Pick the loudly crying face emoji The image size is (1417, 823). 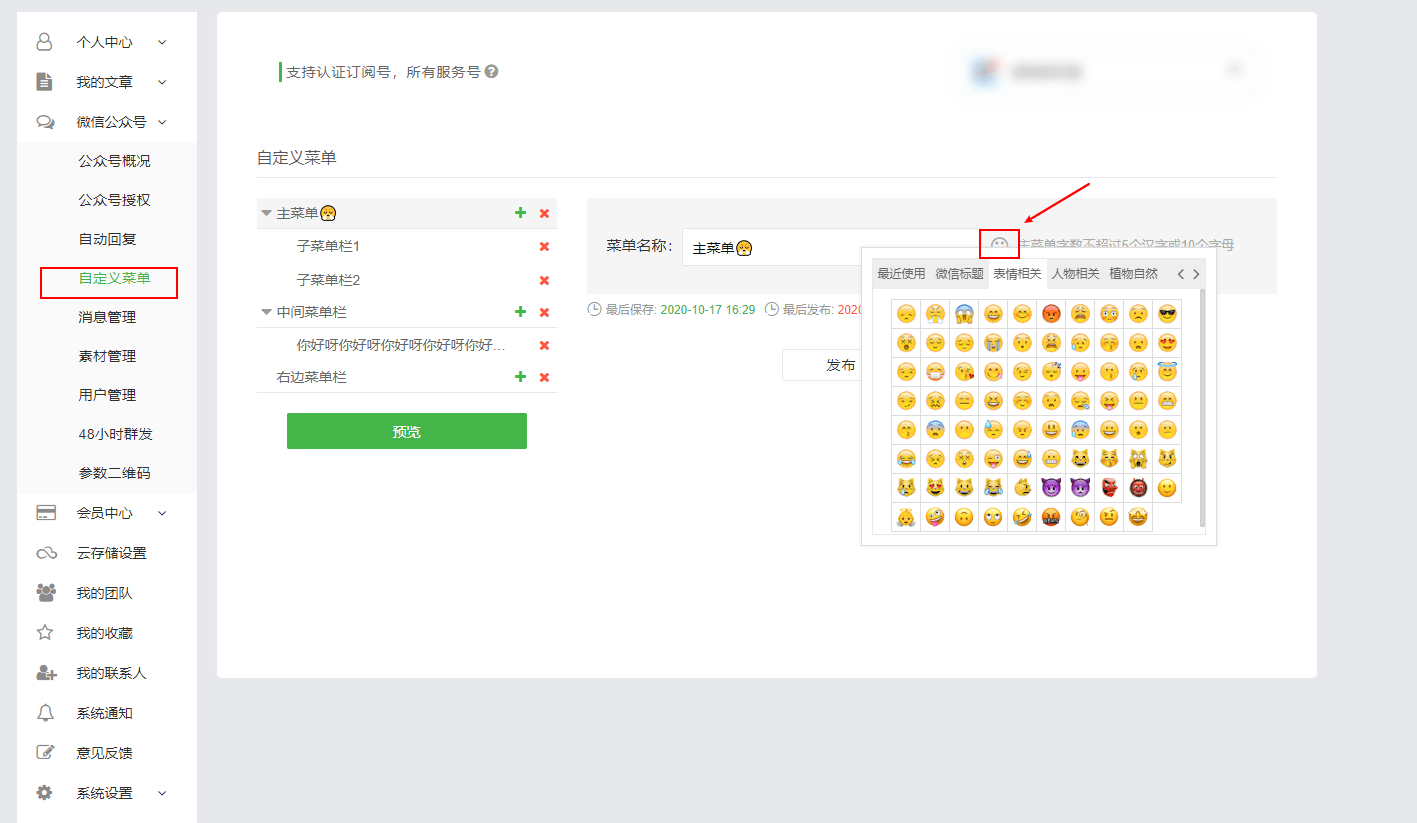(993, 342)
